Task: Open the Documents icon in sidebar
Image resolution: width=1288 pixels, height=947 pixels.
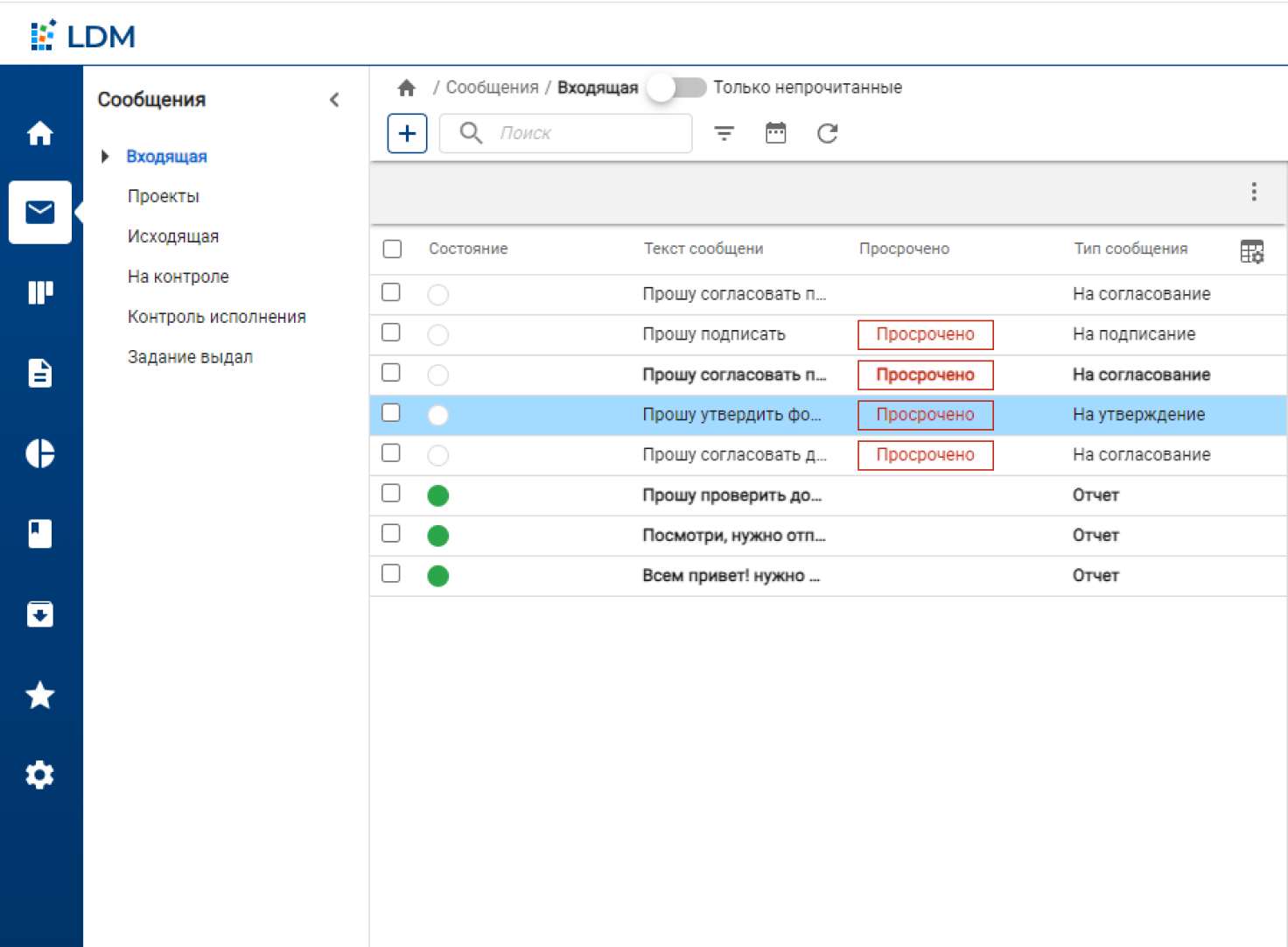Action: point(40,373)
